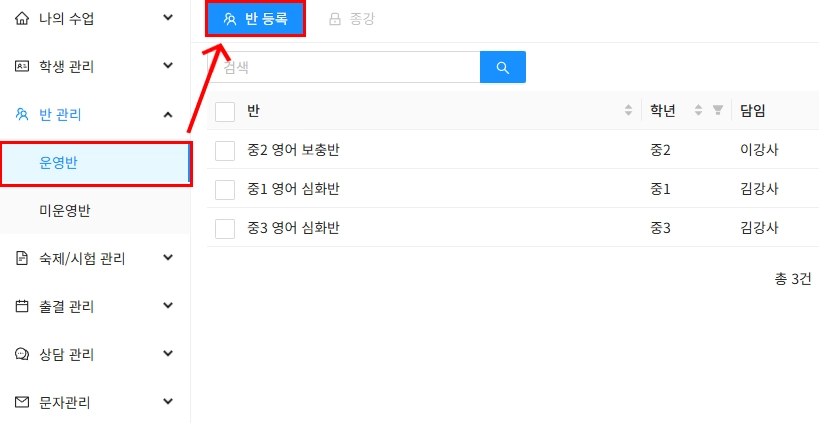Click the envelope icon for 문자관리
This screenshot has width=819, height=423.
(x=22, y=402)
